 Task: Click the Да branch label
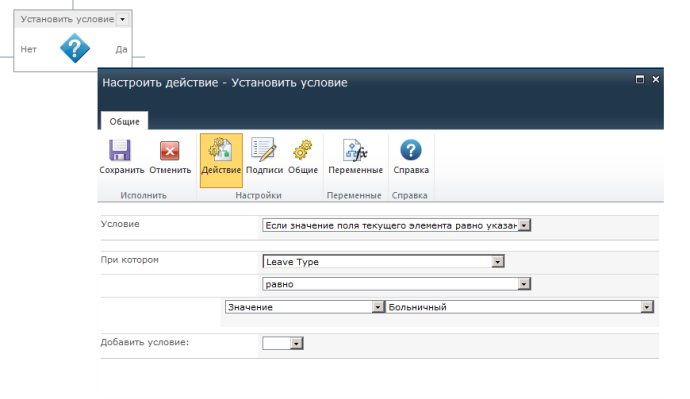pos(121,49)
